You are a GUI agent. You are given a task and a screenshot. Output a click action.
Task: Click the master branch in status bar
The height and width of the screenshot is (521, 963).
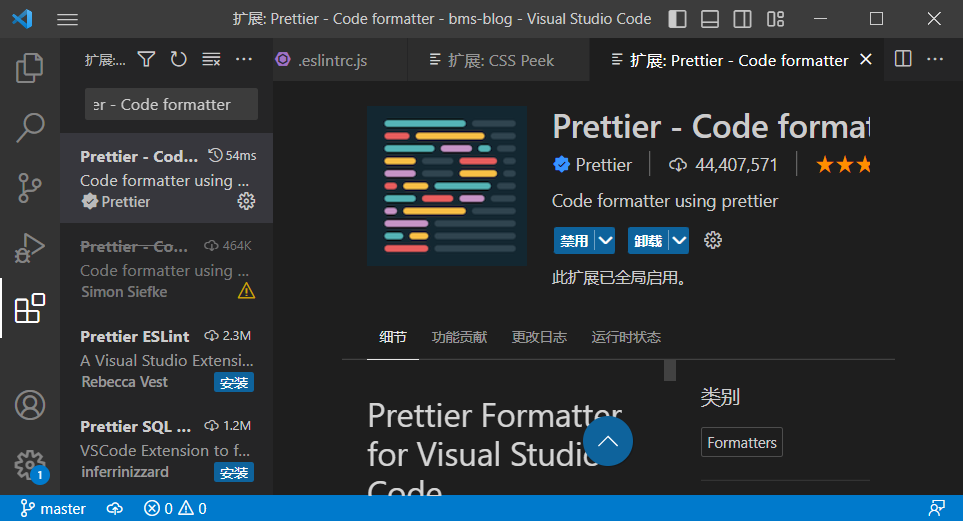pos(53,509)
